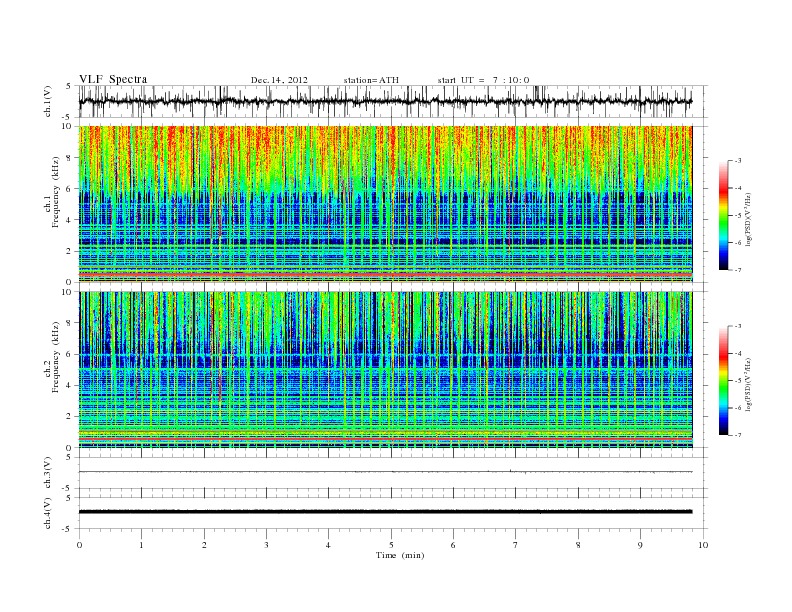
Task: Click the "Time (min)" x-axis label
Action: click(x=400, y=555)
